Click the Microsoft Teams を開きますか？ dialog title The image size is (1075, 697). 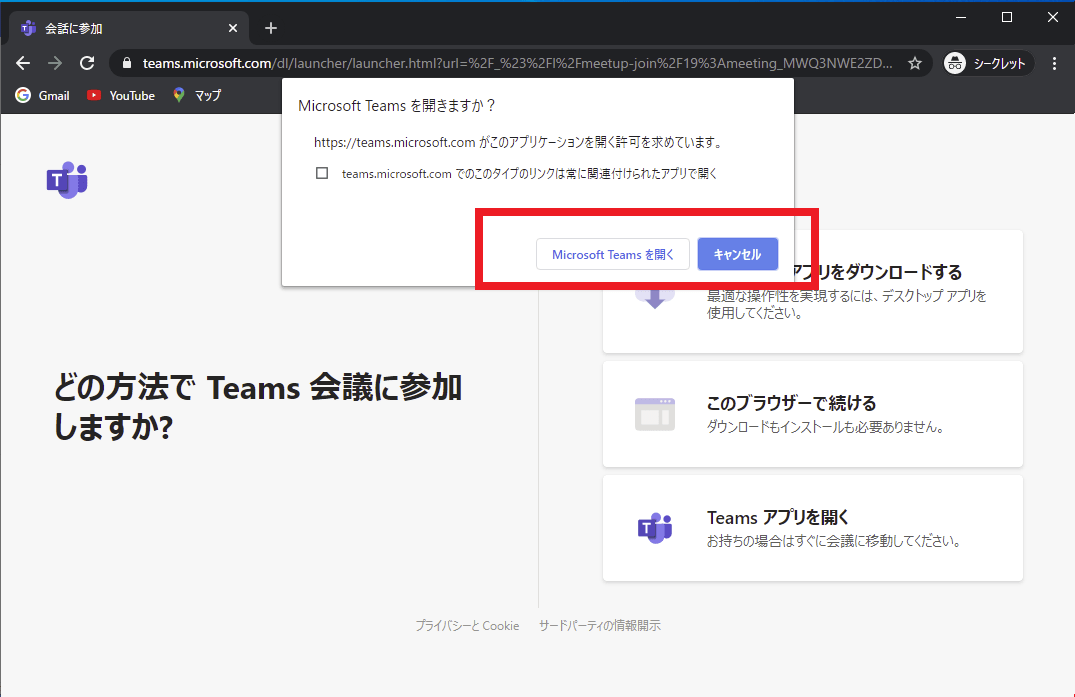click(x=397, y=106)
